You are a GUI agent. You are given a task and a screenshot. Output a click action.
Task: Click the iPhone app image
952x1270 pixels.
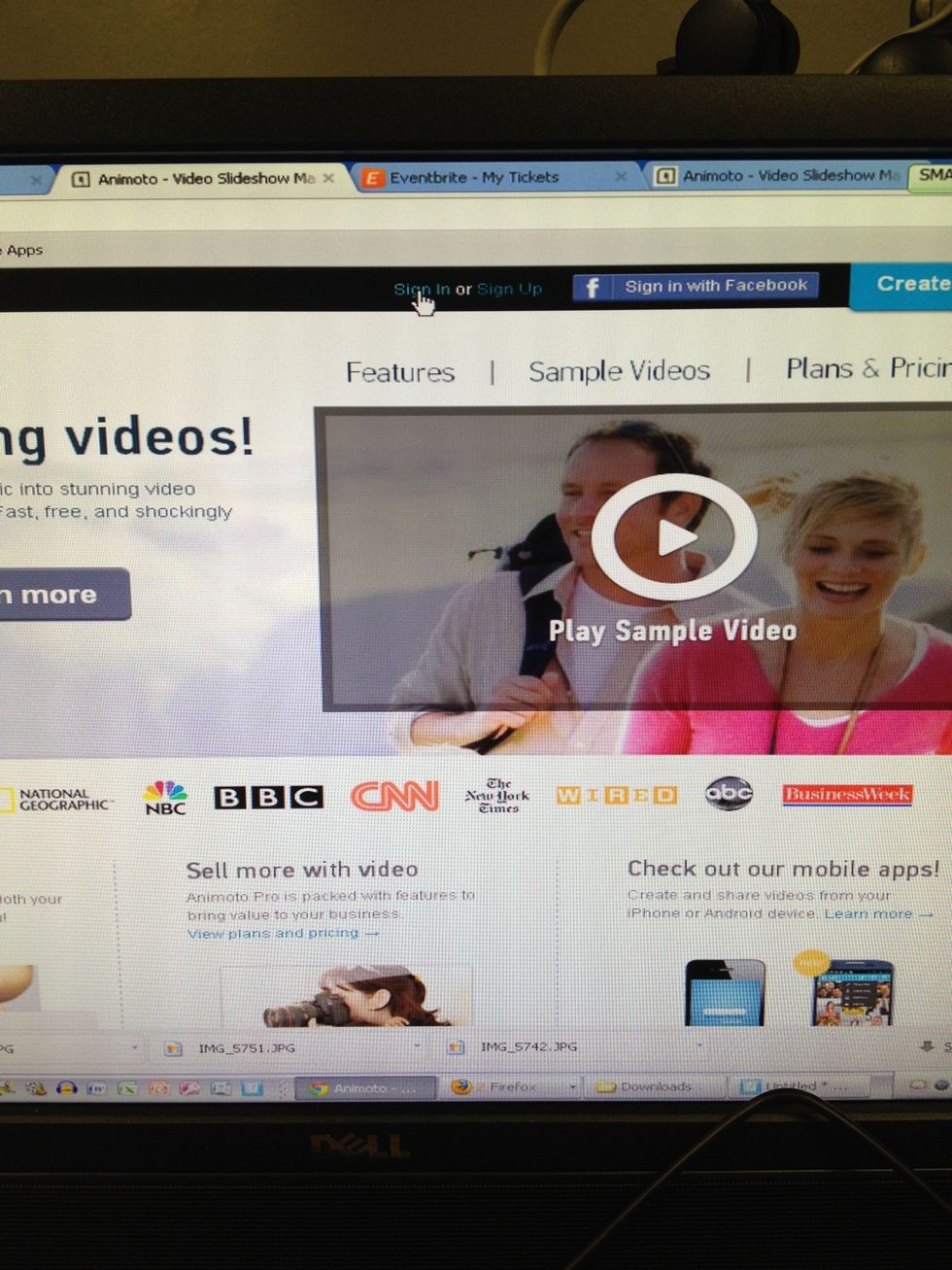(x=725, y=992)
